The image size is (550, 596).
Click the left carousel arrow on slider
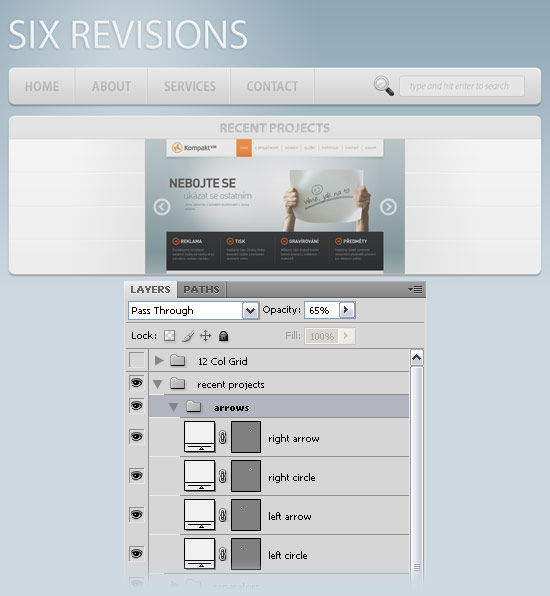pyautogui.click(x=162, y=207)
